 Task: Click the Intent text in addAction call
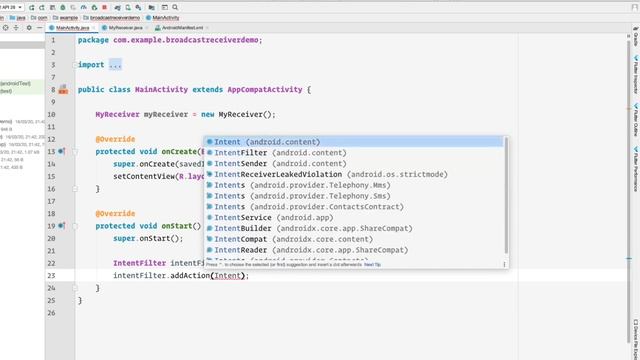click(227, 276)
